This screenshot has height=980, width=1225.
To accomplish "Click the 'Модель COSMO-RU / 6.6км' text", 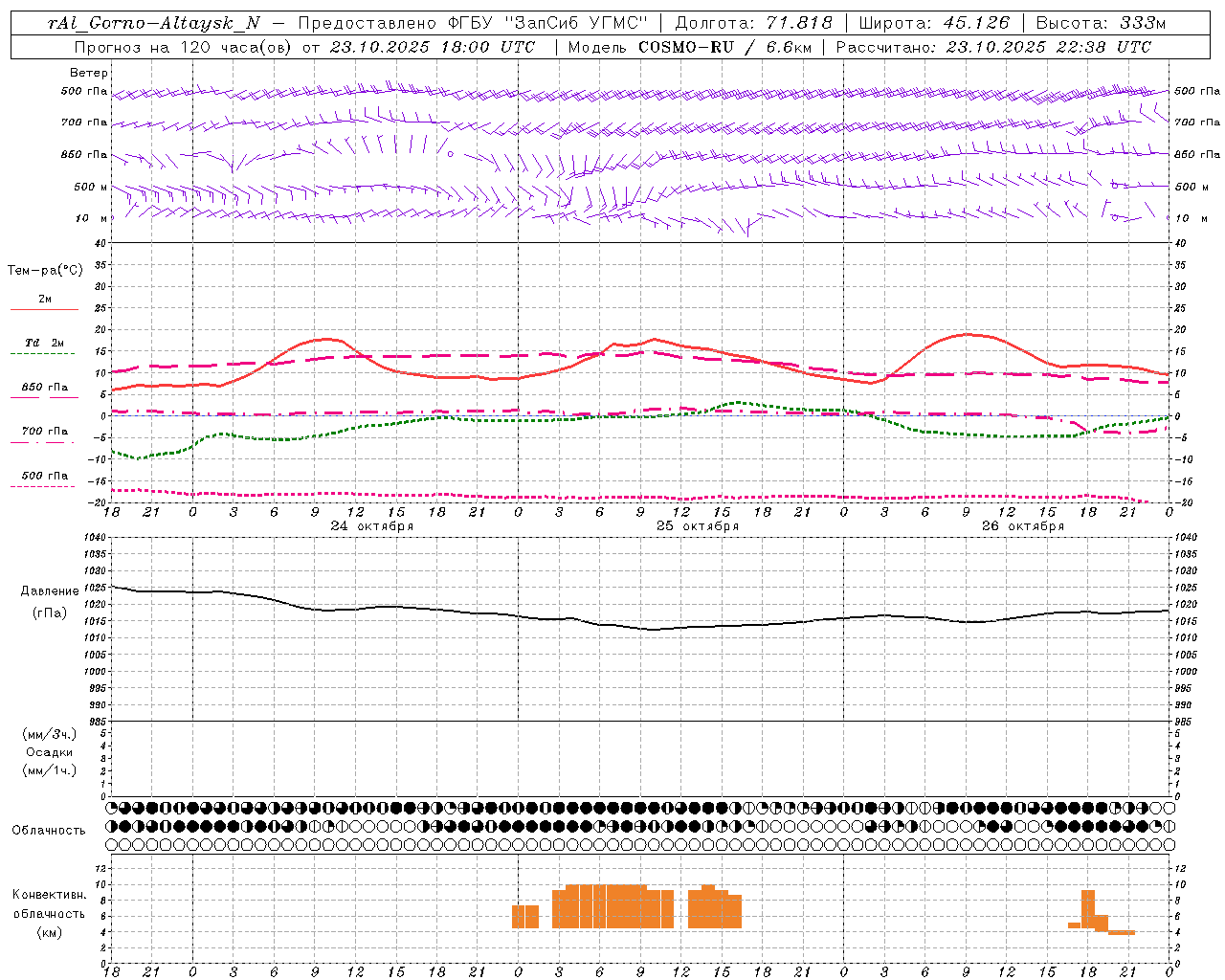I will coord(689,47).
